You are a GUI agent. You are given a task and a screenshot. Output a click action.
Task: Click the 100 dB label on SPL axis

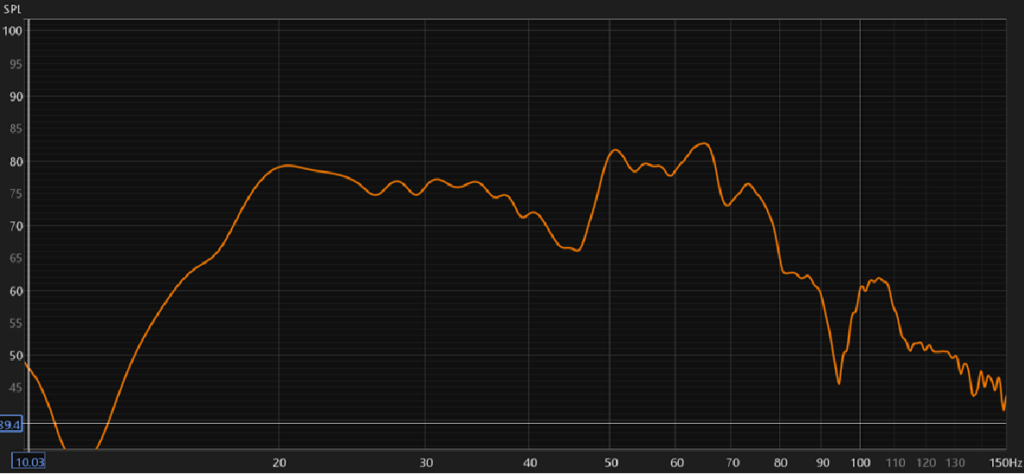pyautogui.click(x=12, y=31)
